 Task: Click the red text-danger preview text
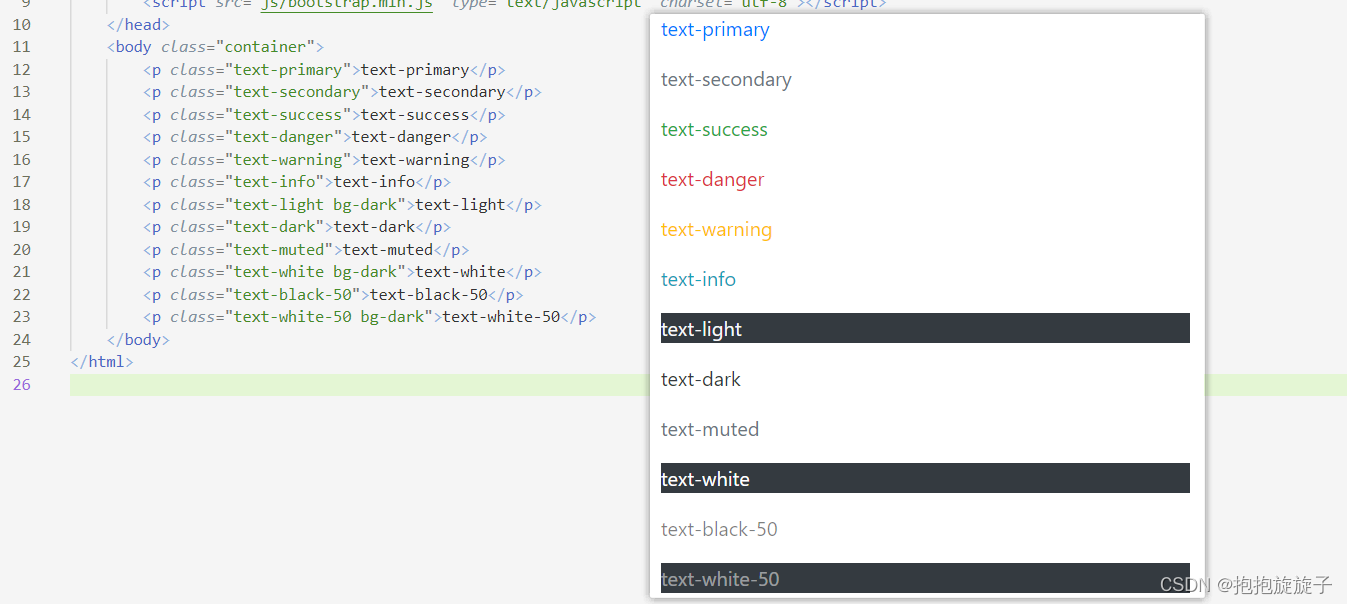712,180
